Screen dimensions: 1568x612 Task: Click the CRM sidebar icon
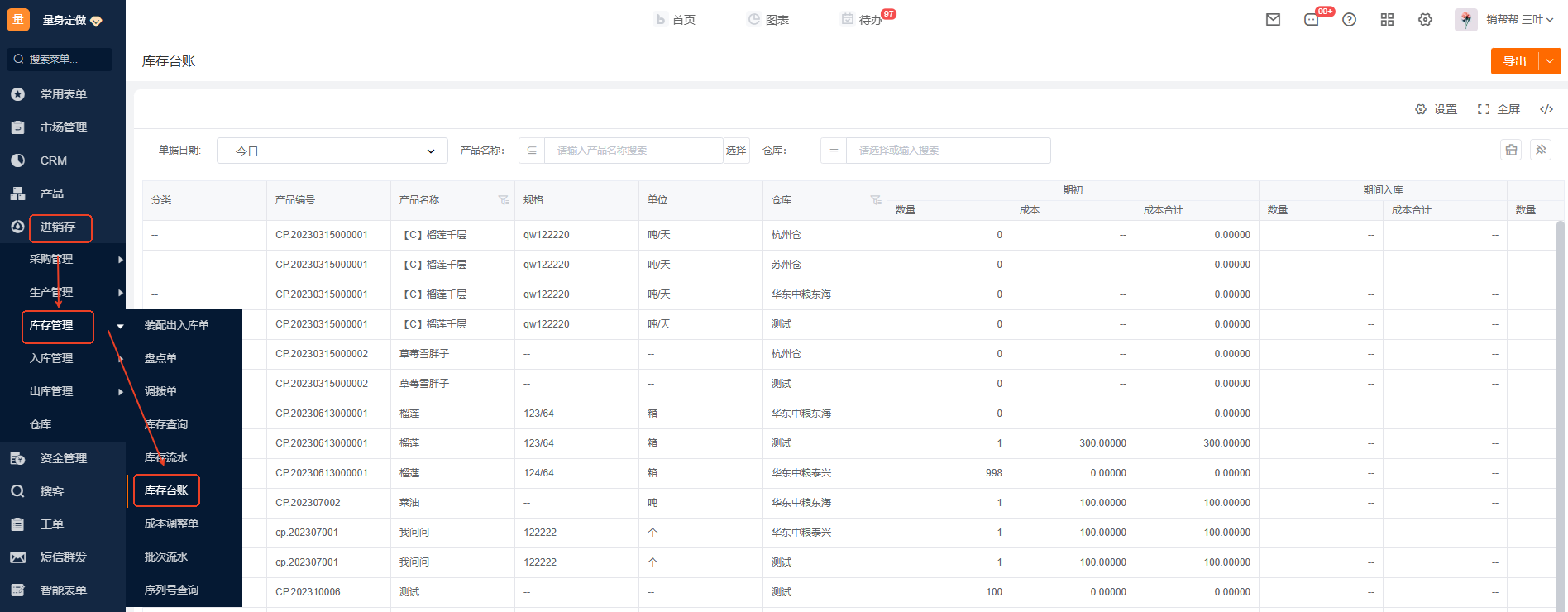pos(17,160)
